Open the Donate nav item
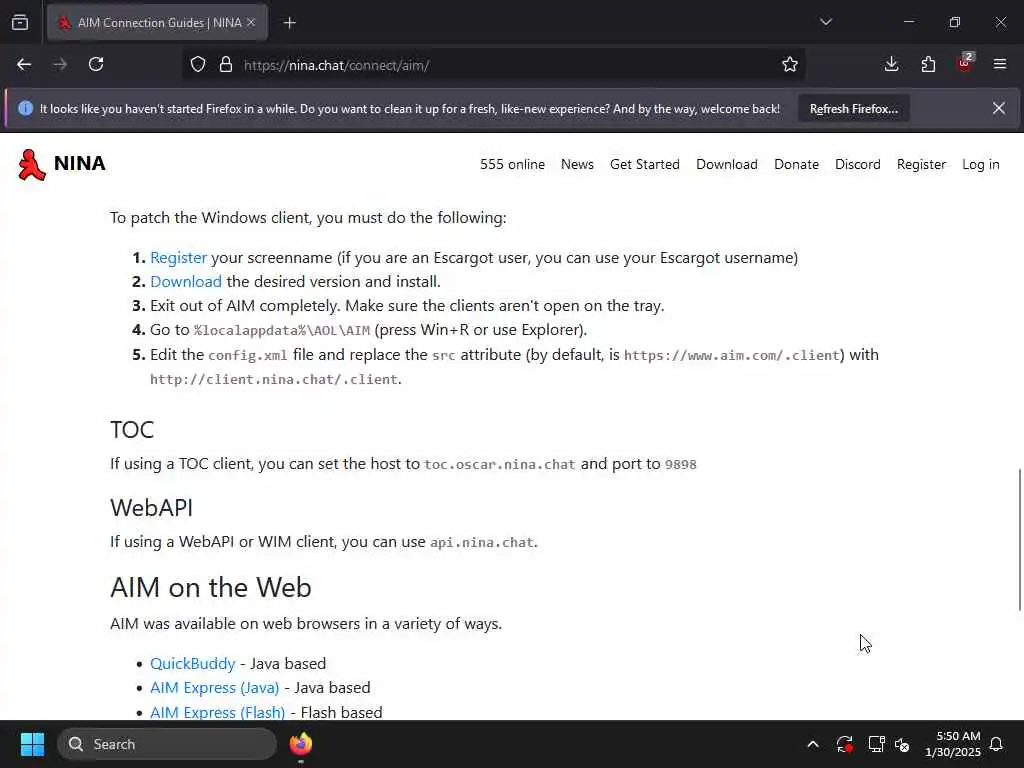The height and width of the screenshot is (768, 1024). point(796,165)
